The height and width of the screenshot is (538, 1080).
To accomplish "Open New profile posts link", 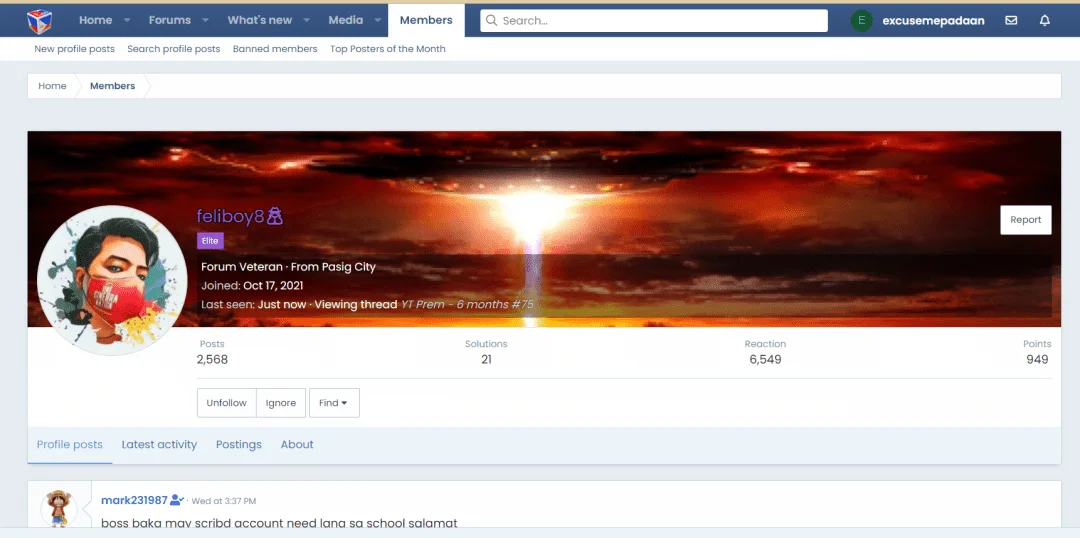I will (74, 49).
